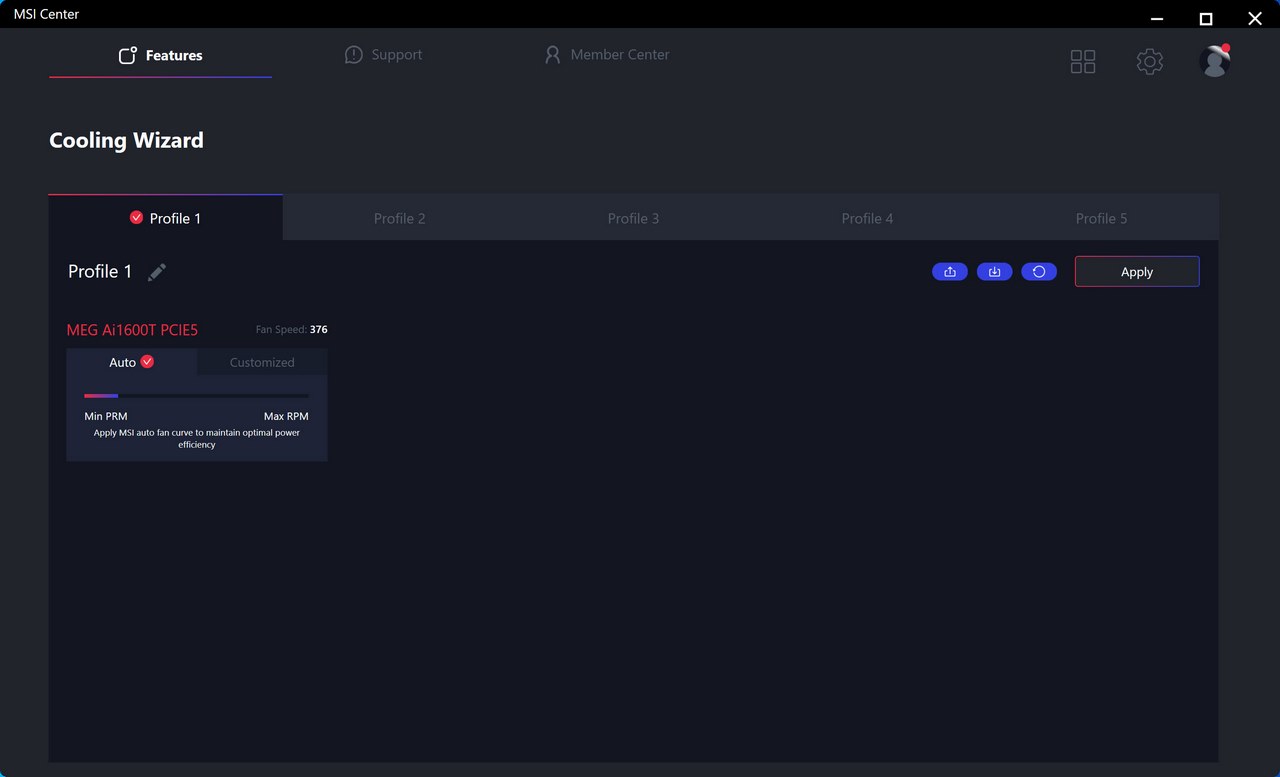The width and height of the screenshot is (1280, 777).
Task: Open the Support tab
Action: 383,55
